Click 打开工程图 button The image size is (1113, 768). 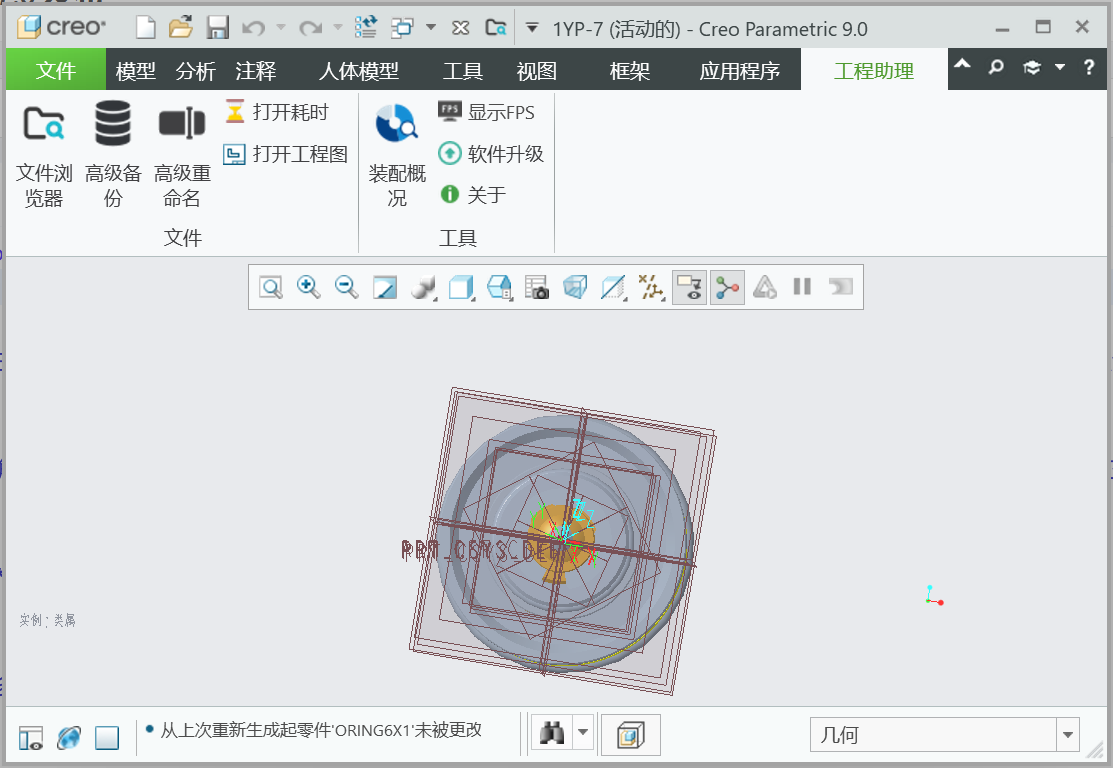[x=285, y=153]
